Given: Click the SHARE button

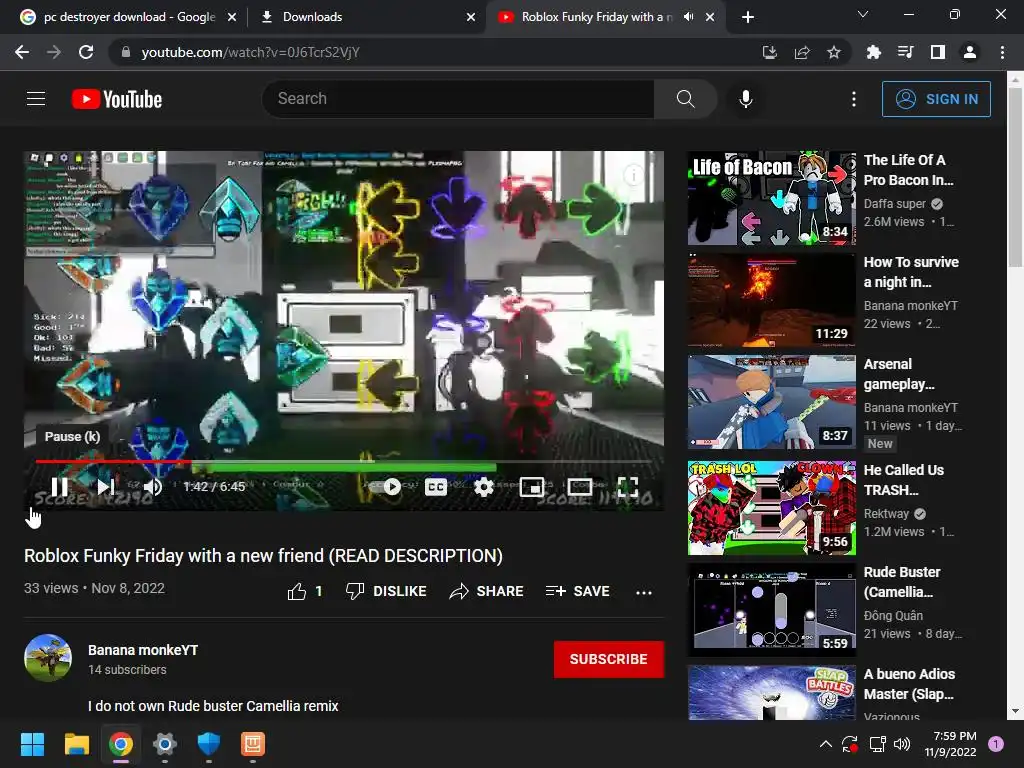Looking at the screenshot, I should (487, 591).
